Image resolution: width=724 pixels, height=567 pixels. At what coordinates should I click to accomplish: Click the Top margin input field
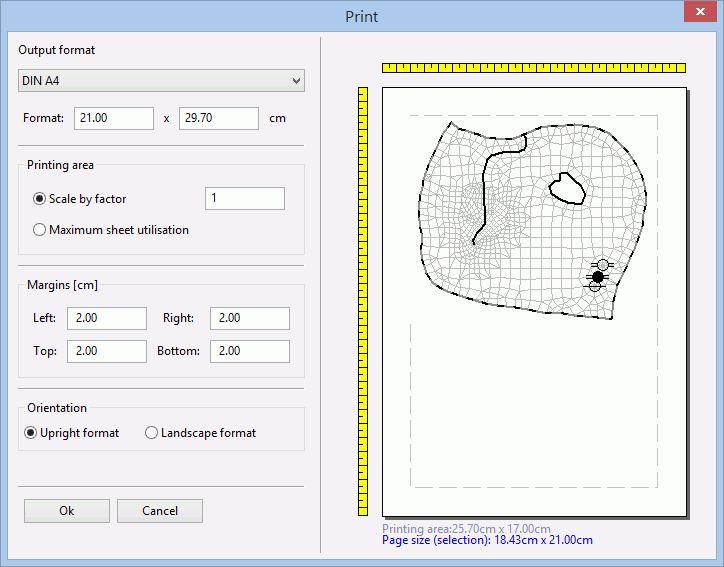click(x=107, y=351)
